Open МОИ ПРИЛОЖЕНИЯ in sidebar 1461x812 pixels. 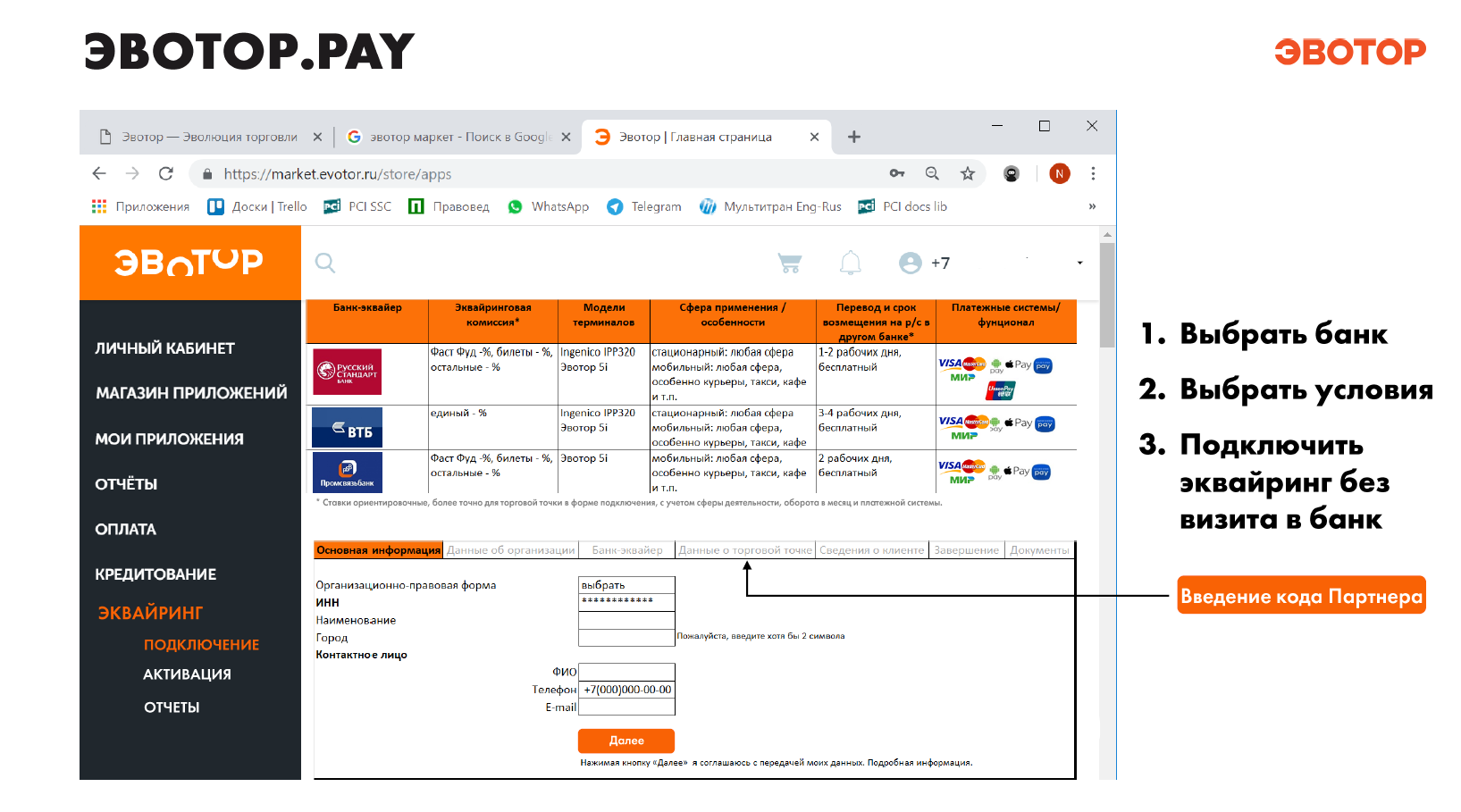pos(170,439)
